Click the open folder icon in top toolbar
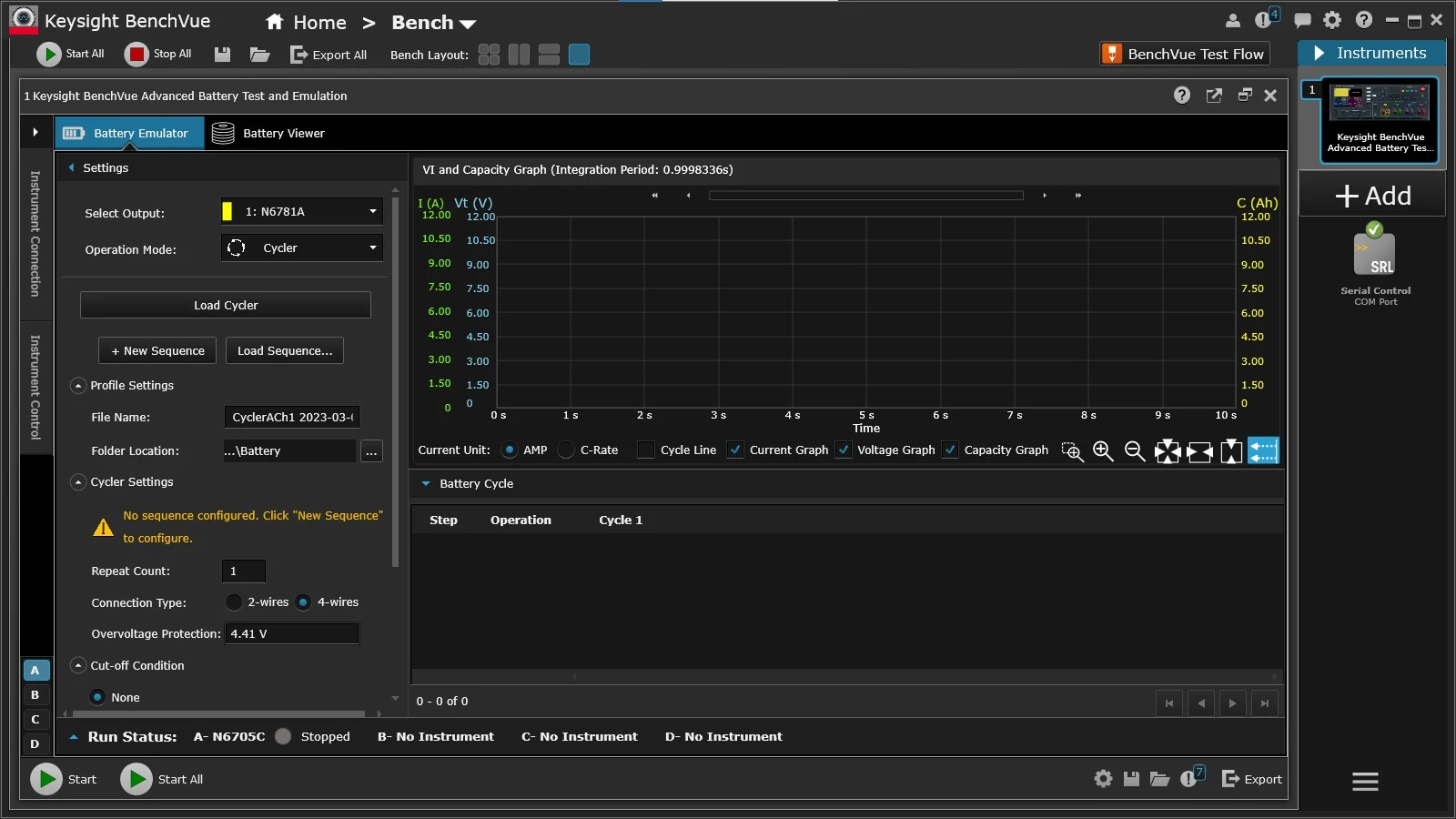Screen dimensions: 1456x819 coord(260,55)
